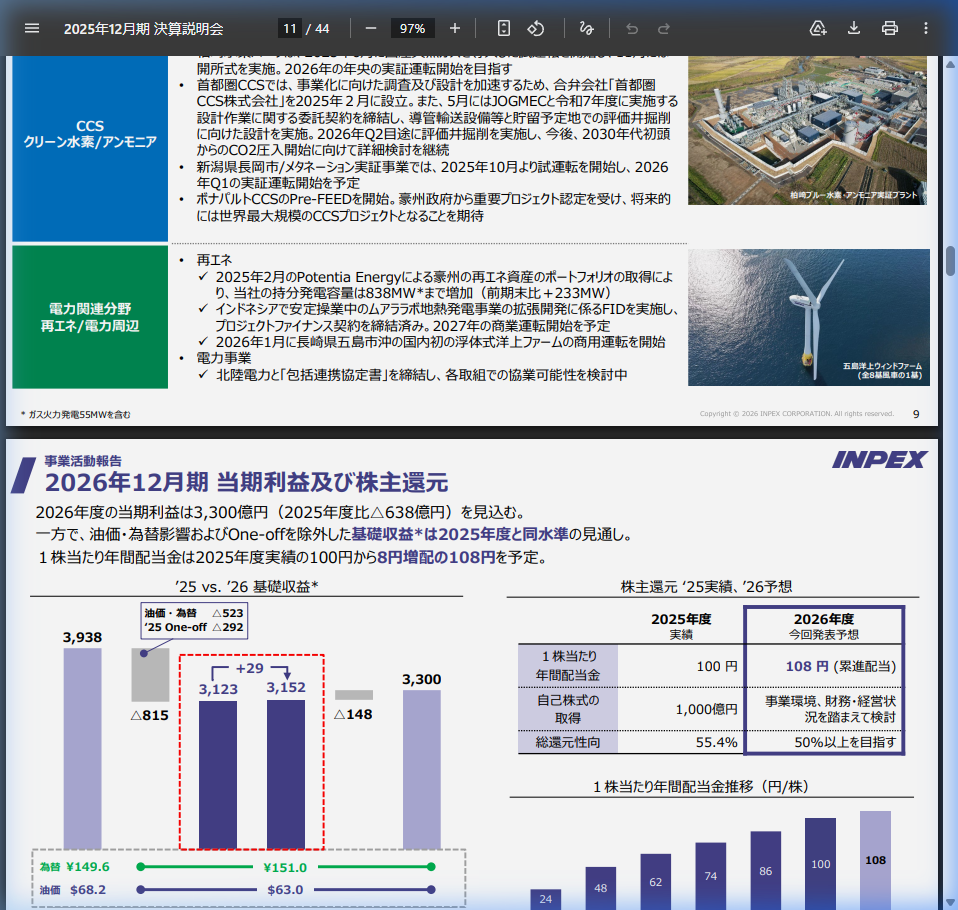Click the 74 dividend bar
The height and width of the screenshot is (910, 958).
711,876
